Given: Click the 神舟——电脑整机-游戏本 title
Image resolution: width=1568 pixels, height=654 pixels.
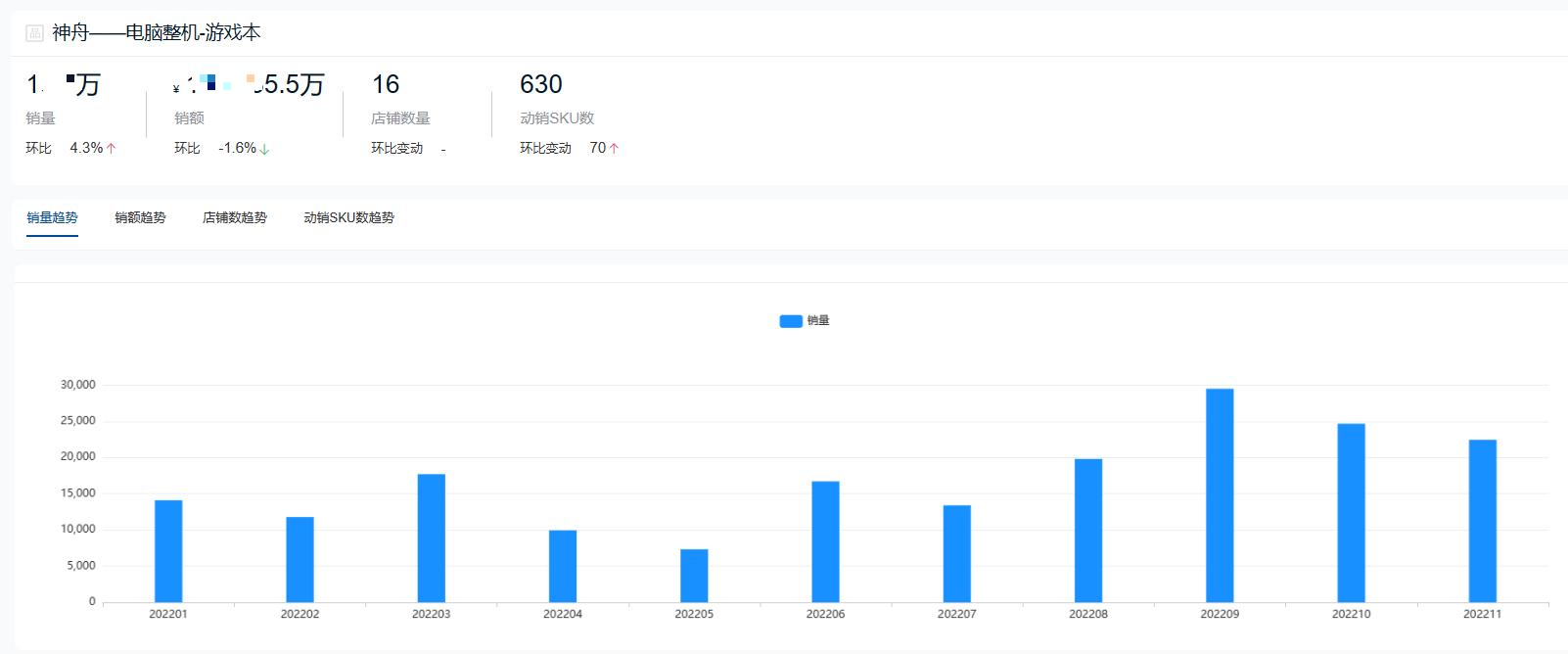Looking at the screenshot, I should tap(157, 33).
